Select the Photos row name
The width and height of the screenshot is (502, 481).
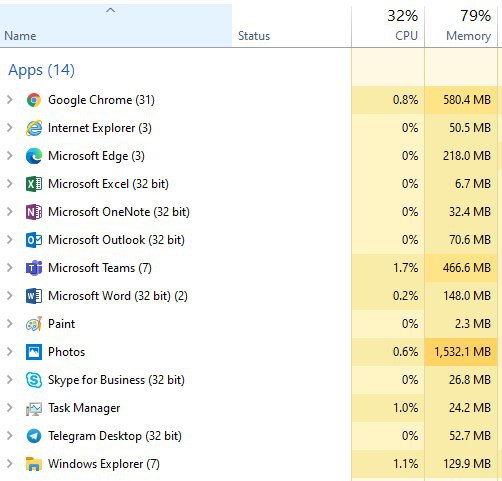point(66,352)
